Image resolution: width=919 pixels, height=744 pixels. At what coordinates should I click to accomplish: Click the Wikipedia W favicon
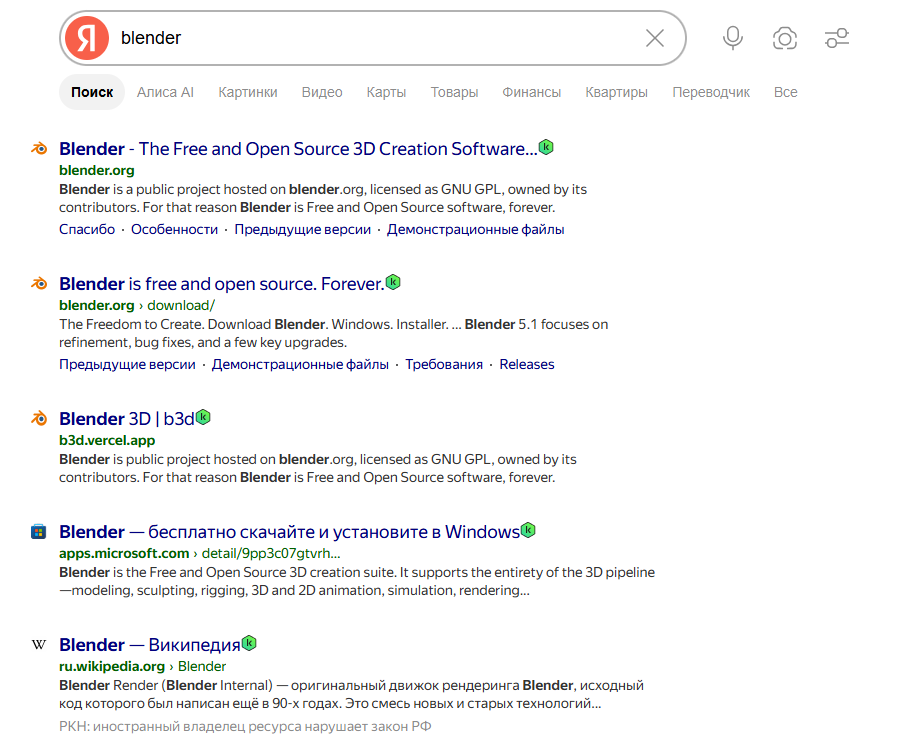click(39, 645)
